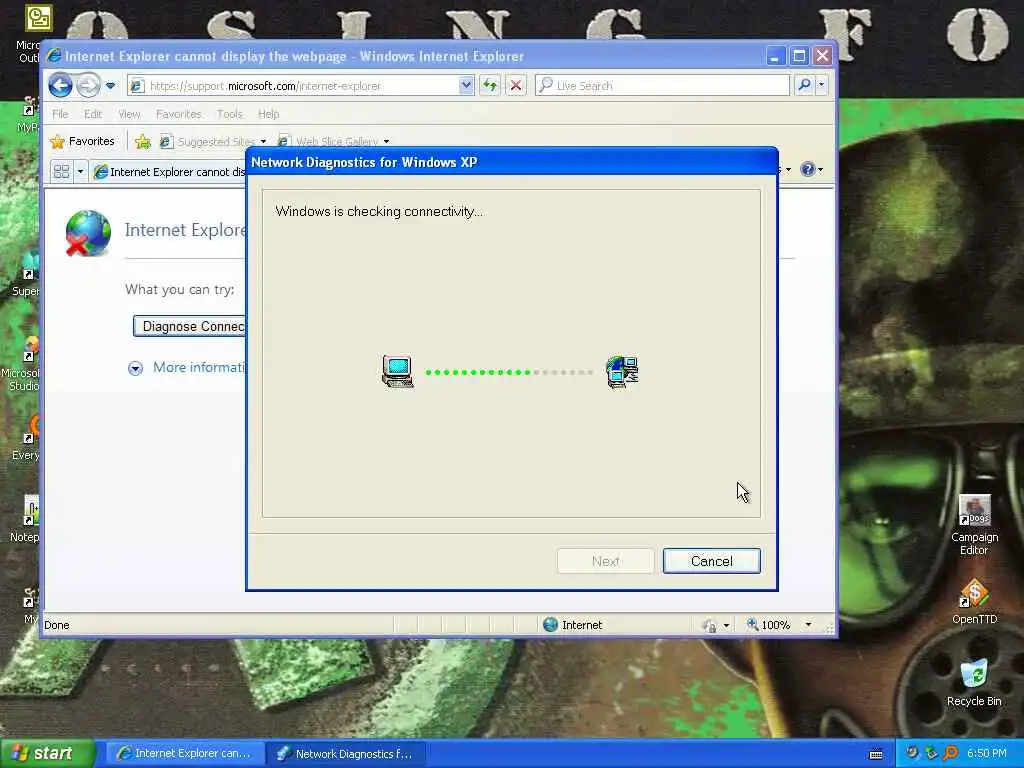The width and height of the screenshot is (1024, 768).
Task: Maximize the Internet Explorer window
Action: coord(799,56)
